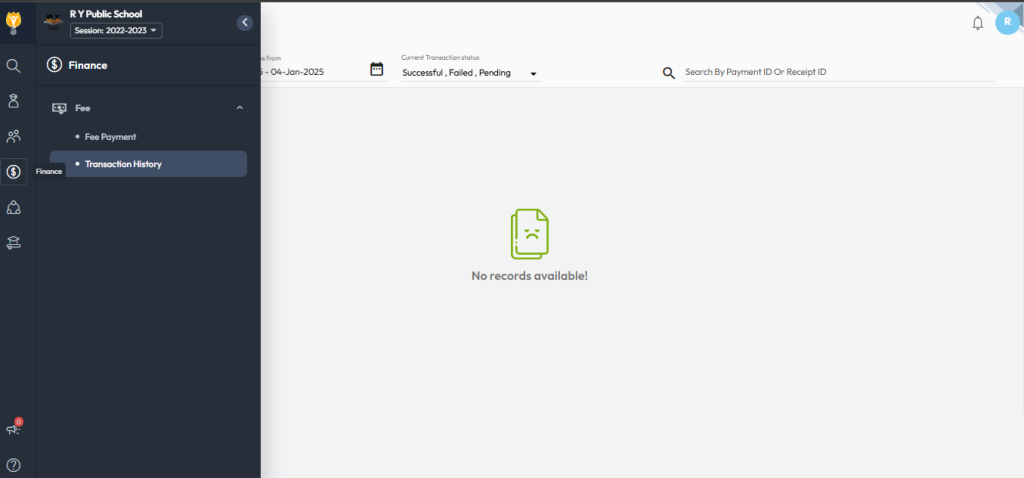Click the notification bell icon

pos(977,23)
